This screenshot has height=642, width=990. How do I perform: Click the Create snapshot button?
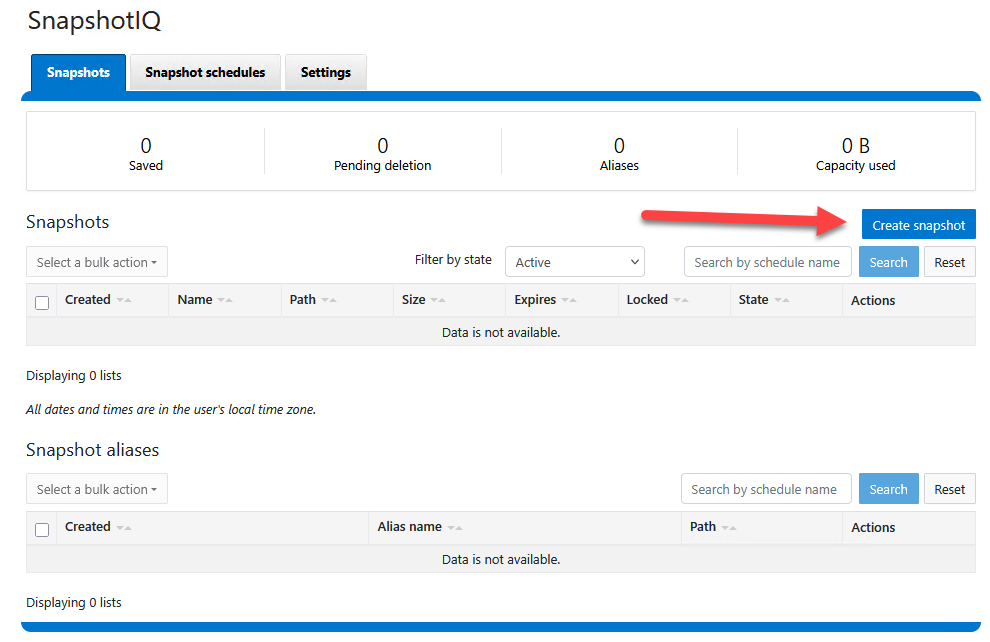click(918, 224)
